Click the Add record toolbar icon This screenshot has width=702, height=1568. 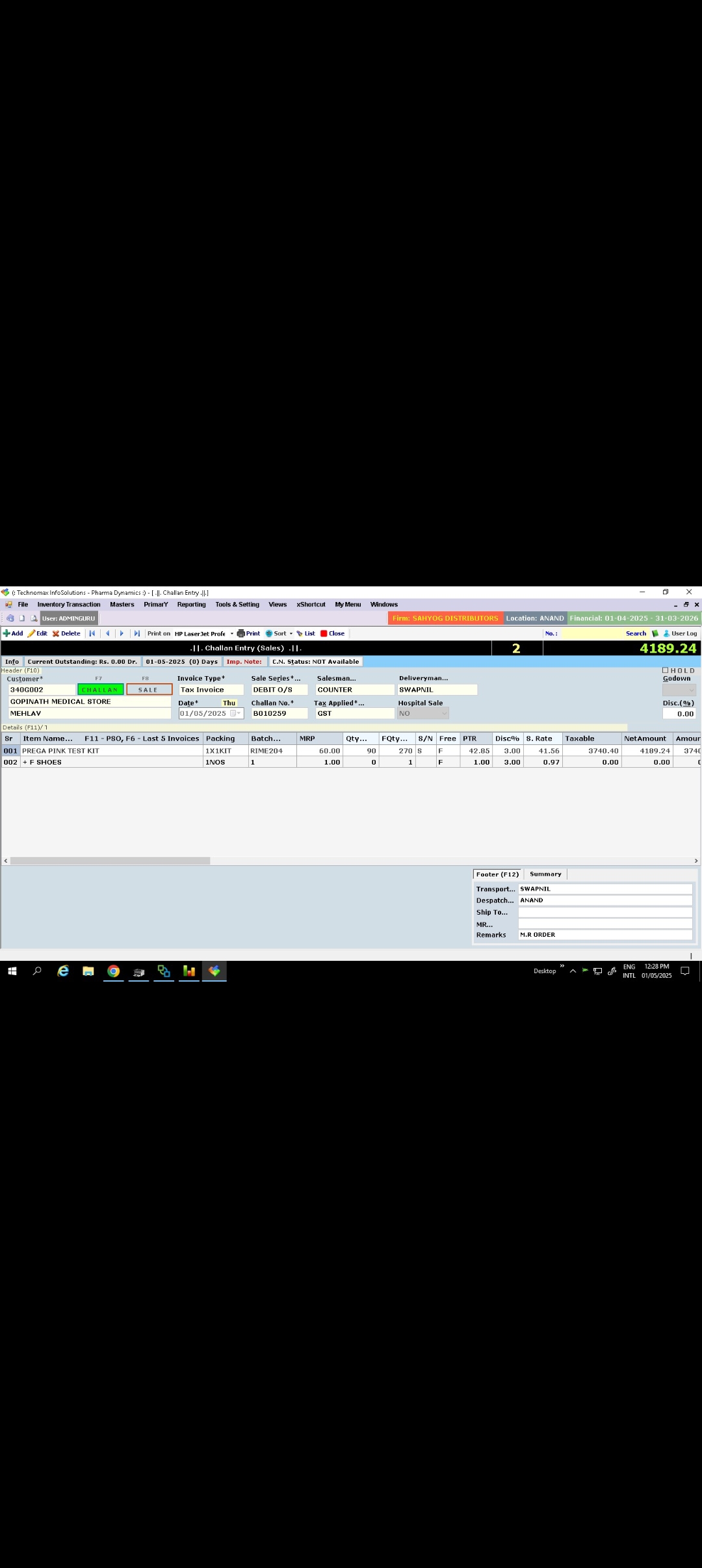click(6, 633)
